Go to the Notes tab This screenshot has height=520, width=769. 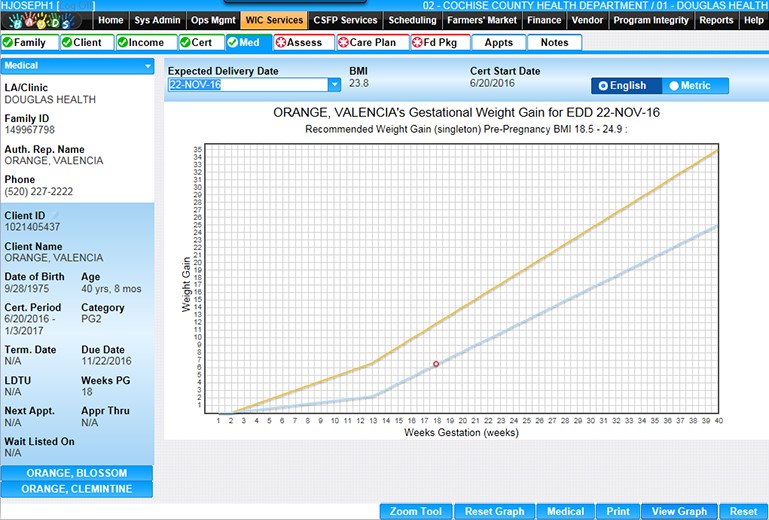click(554, 43)
